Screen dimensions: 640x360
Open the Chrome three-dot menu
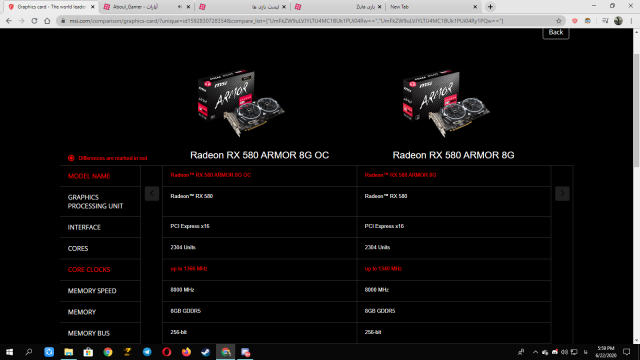(631, 21)
